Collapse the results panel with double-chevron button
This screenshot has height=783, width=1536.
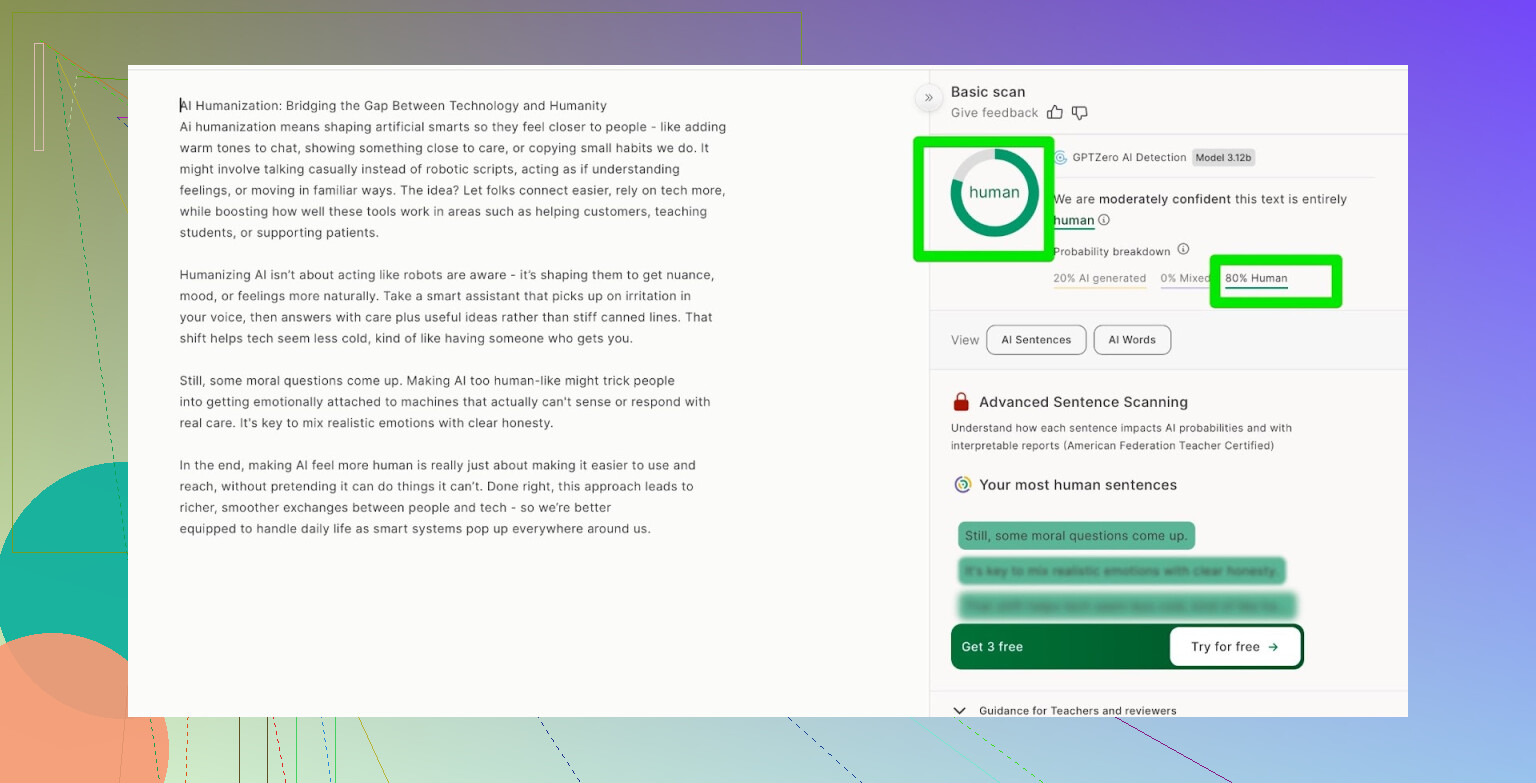[928, 97]
